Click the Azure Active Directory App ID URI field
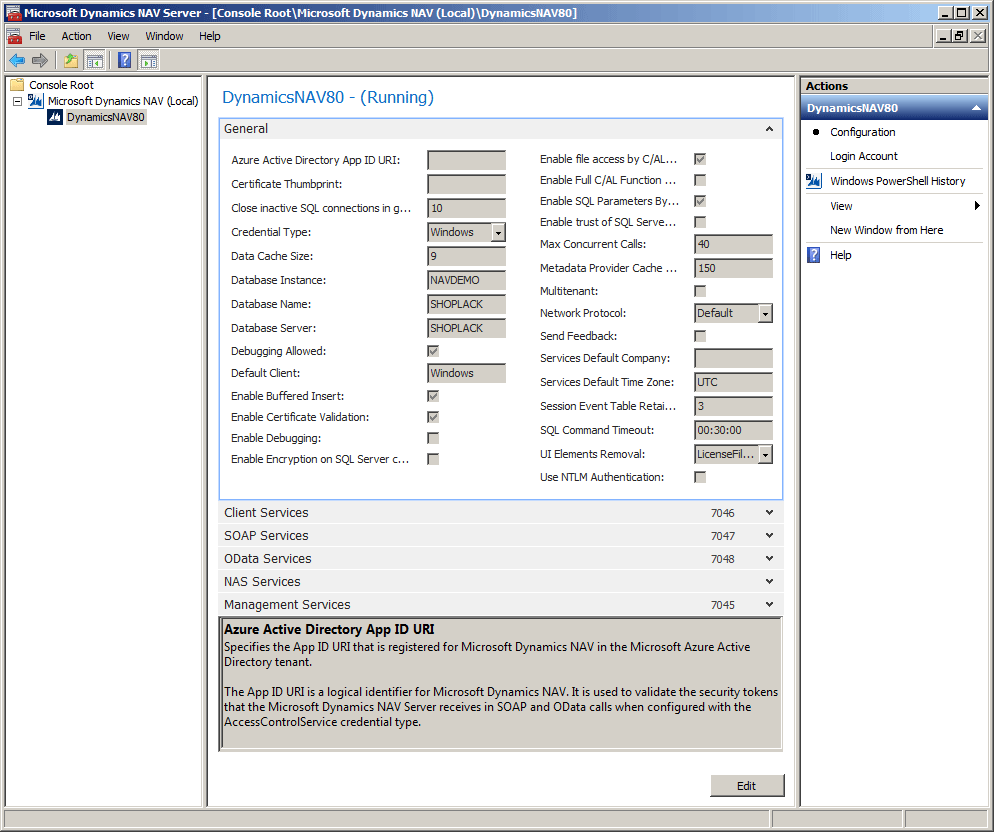This screenshot has height=832, width=994. [467, 160]
